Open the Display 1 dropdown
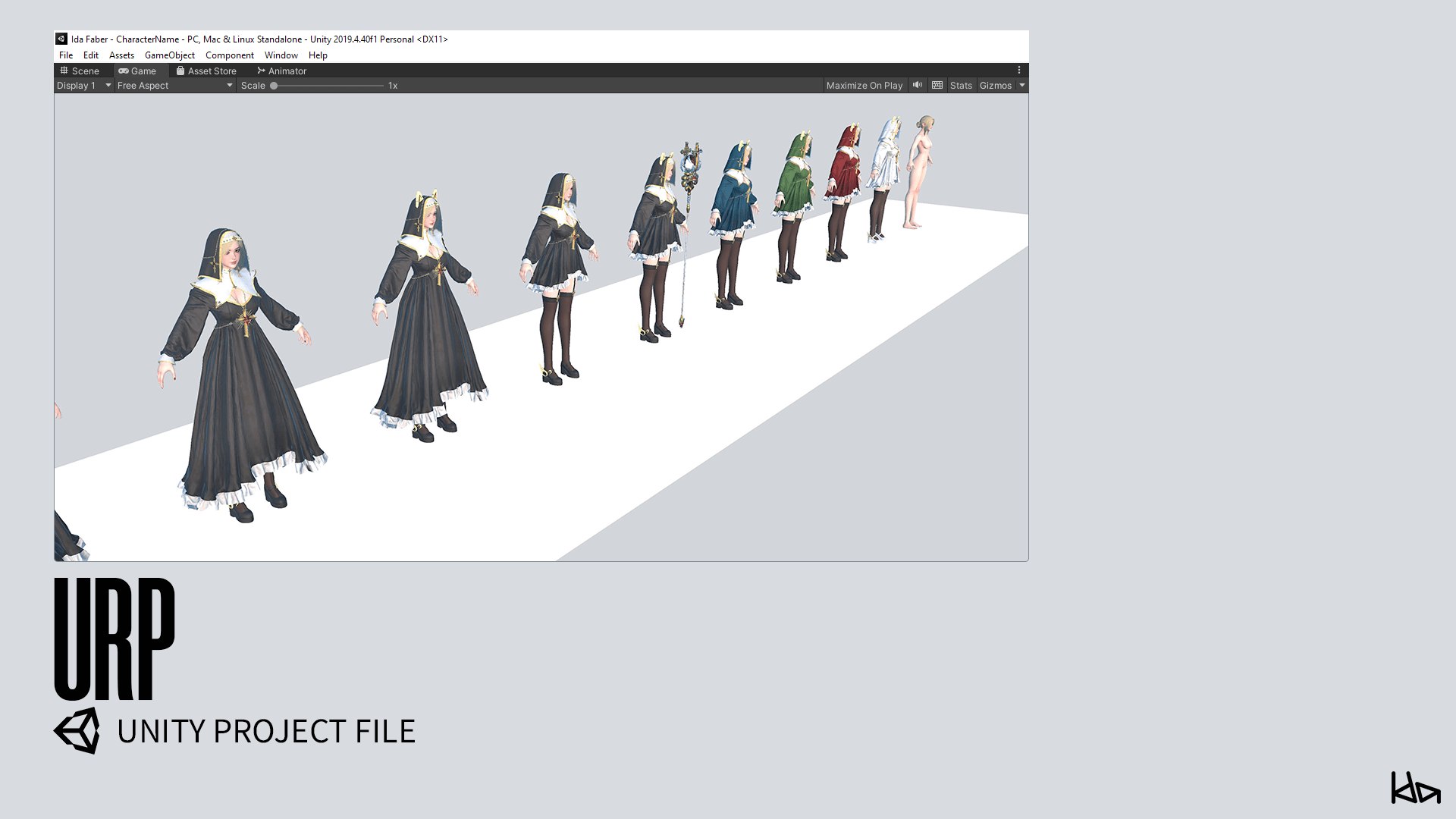1456x819 pixels. point(83,86)
